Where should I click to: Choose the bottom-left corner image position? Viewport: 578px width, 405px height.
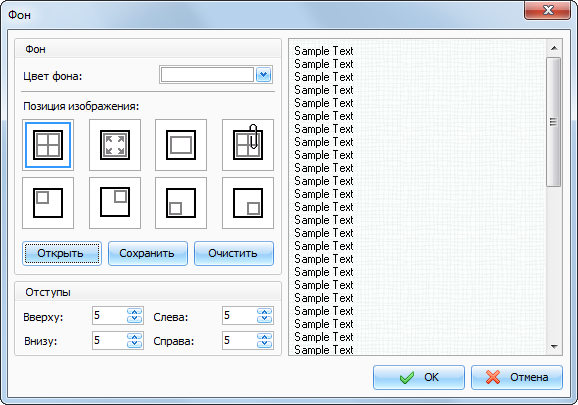tap(181, 203)
